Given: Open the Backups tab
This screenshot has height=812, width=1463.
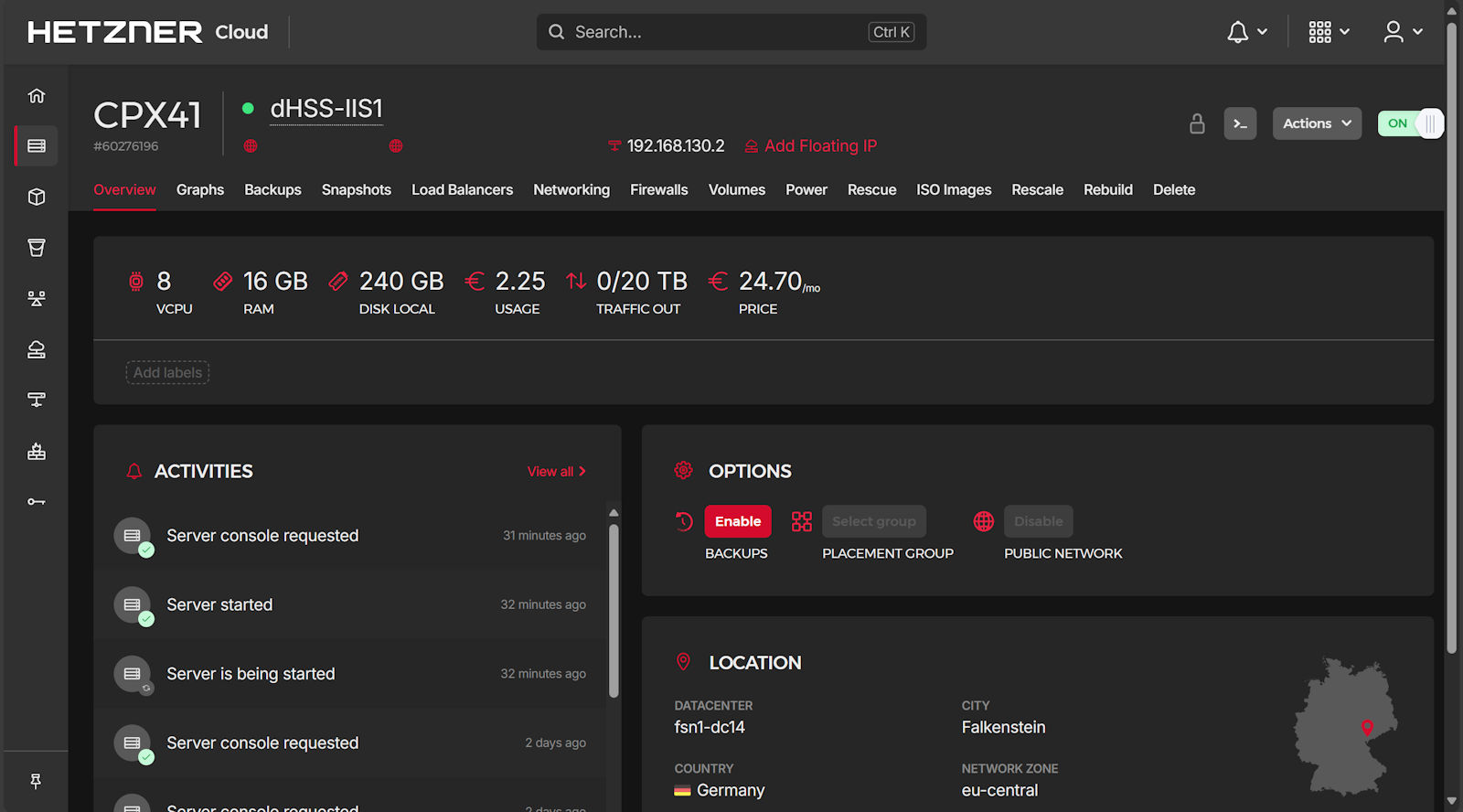Looking at the screenshot, I should [x=272, y=189].
